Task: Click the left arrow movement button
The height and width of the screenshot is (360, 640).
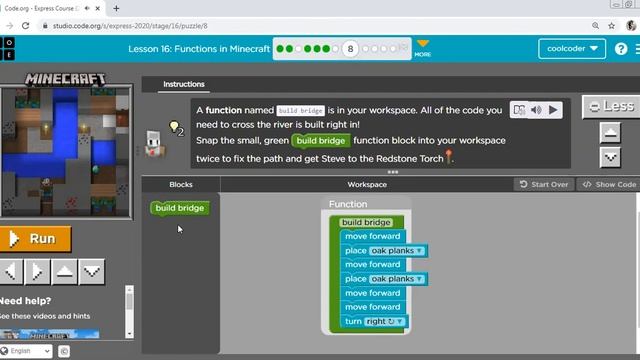Action: click(11, 271)
